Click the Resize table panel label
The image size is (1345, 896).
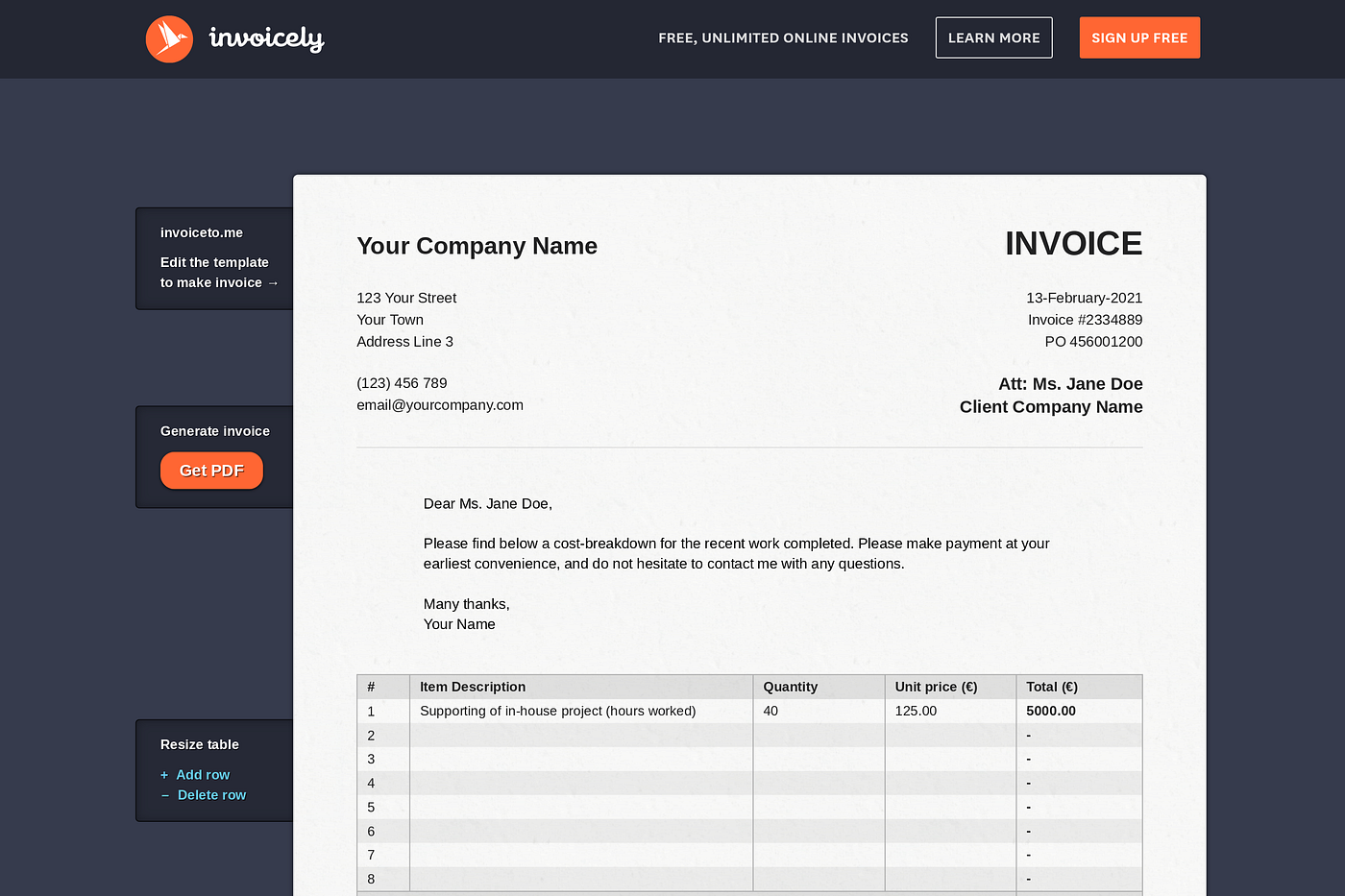pos(200,744)
